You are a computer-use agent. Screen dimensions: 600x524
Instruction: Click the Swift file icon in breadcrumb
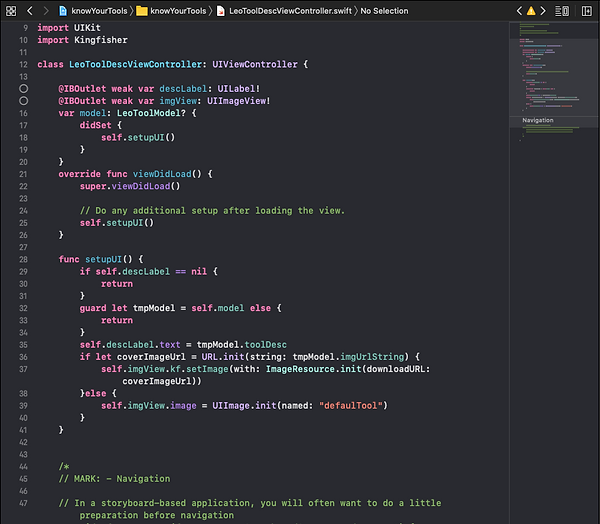point(221,11)
